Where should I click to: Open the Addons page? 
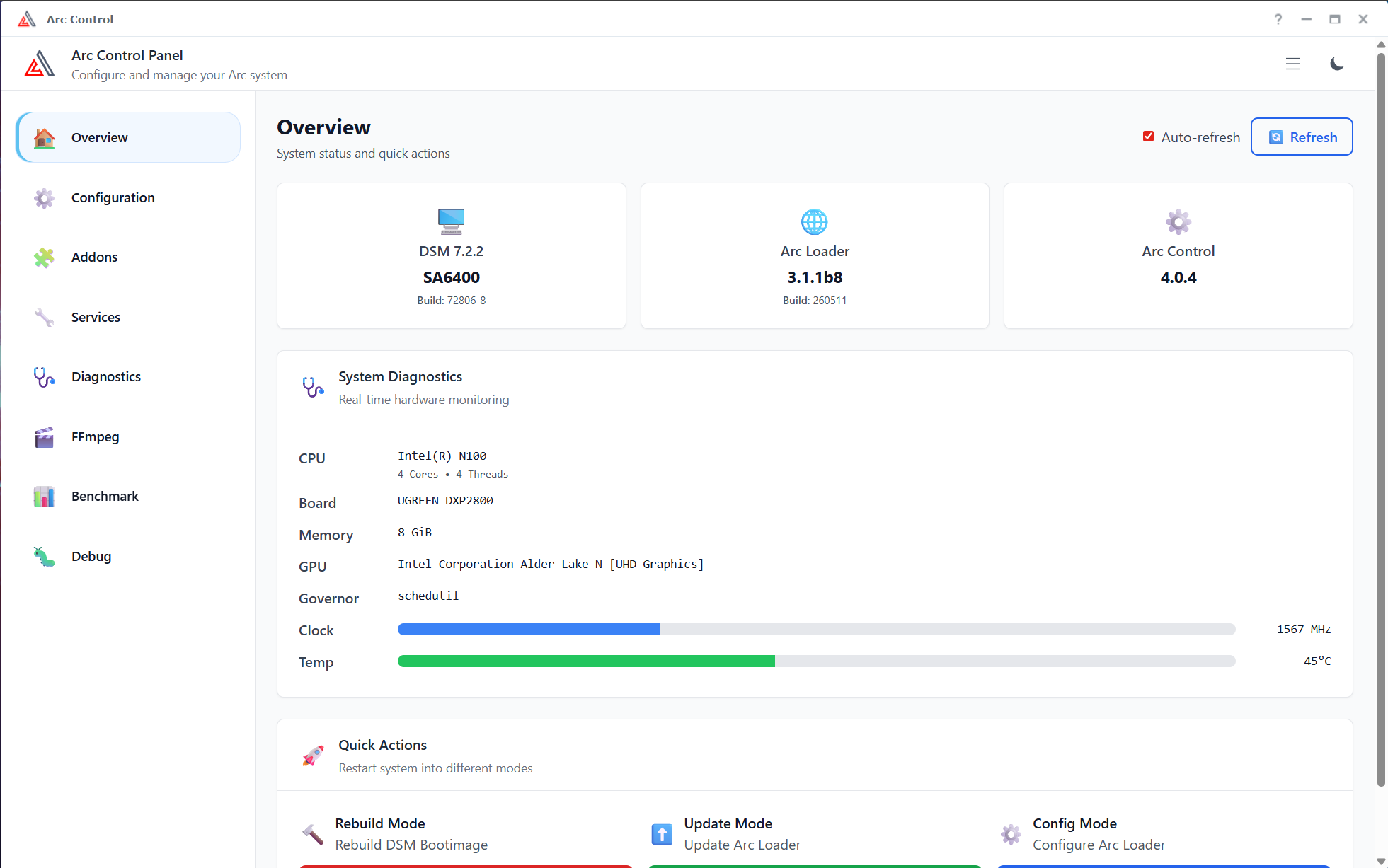click(x=128, y=257)
